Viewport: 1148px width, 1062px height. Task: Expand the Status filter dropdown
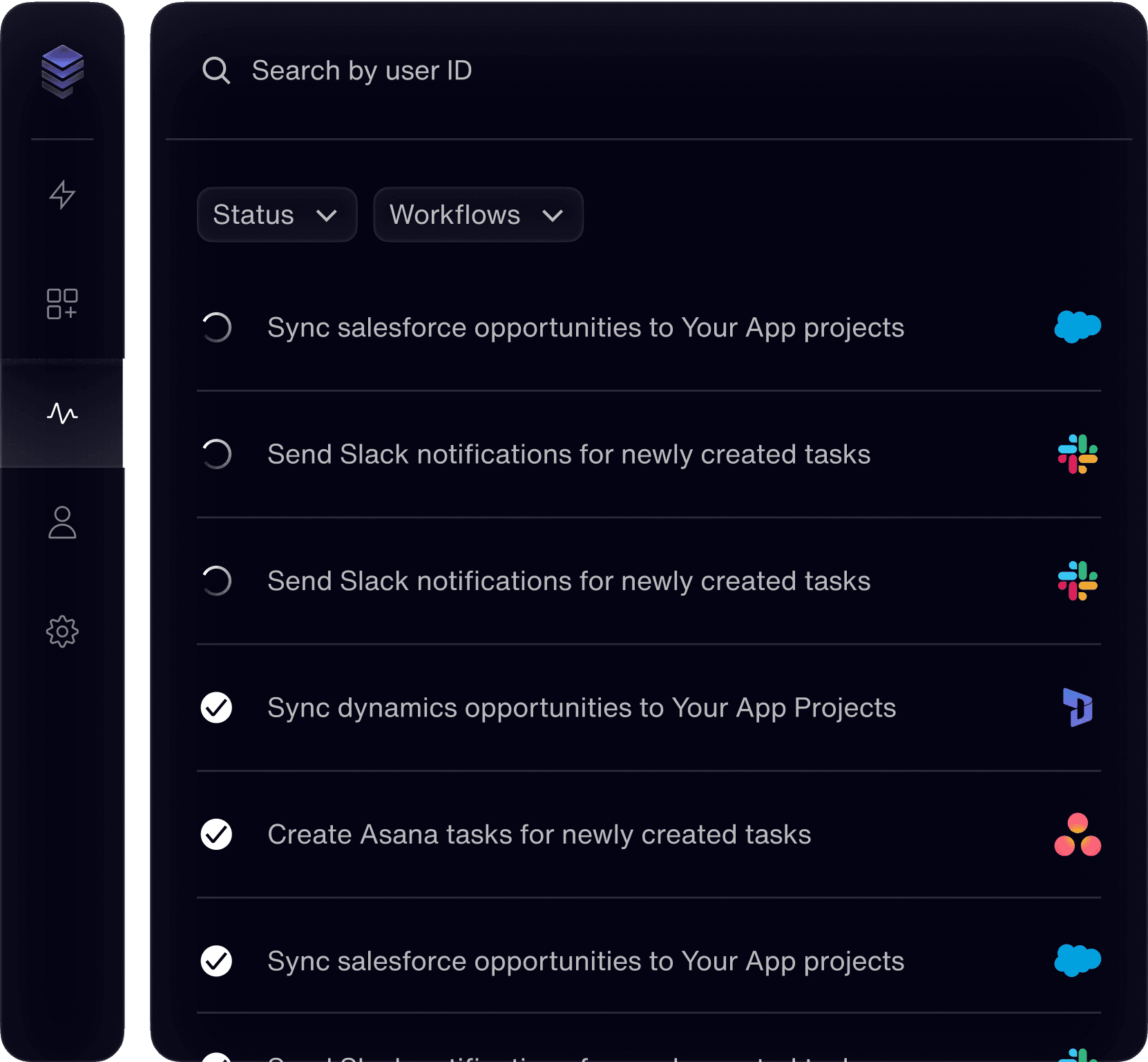pyautogui.click(x=276, y=215)
